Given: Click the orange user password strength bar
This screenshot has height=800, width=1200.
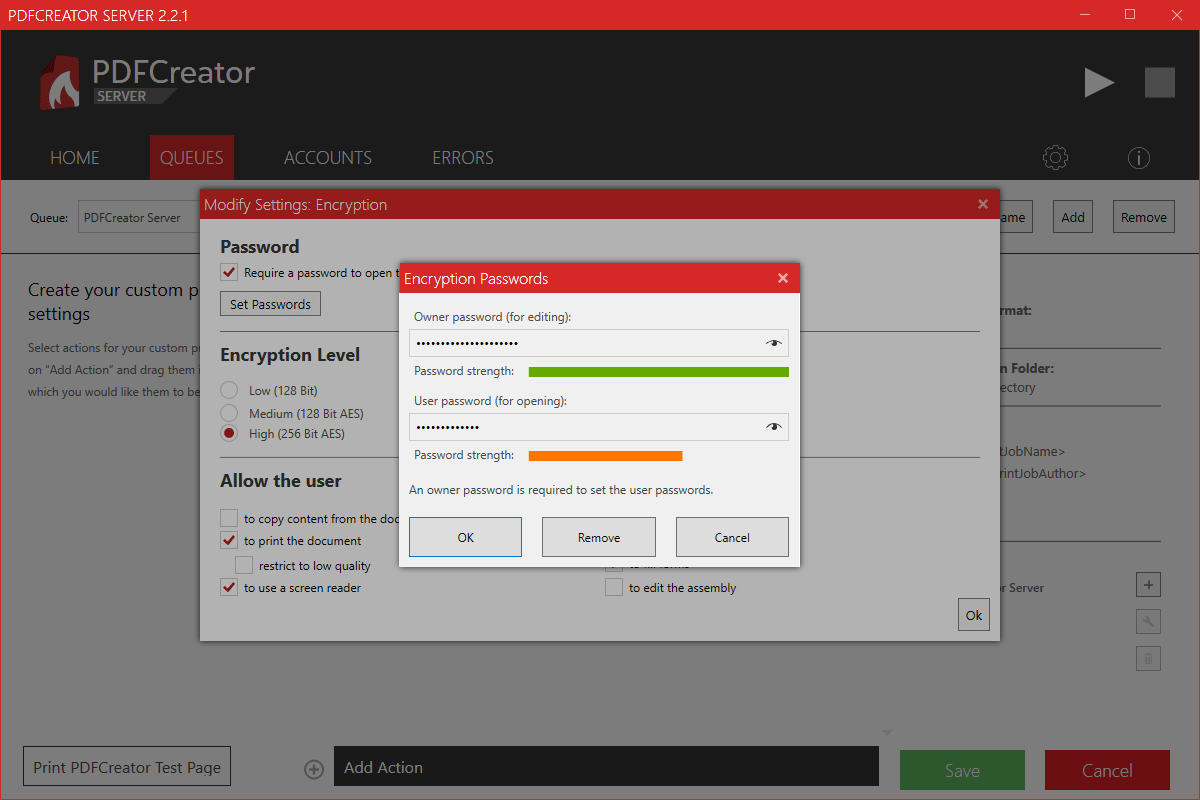Looking at the screenshot, I should pos(605,456).
